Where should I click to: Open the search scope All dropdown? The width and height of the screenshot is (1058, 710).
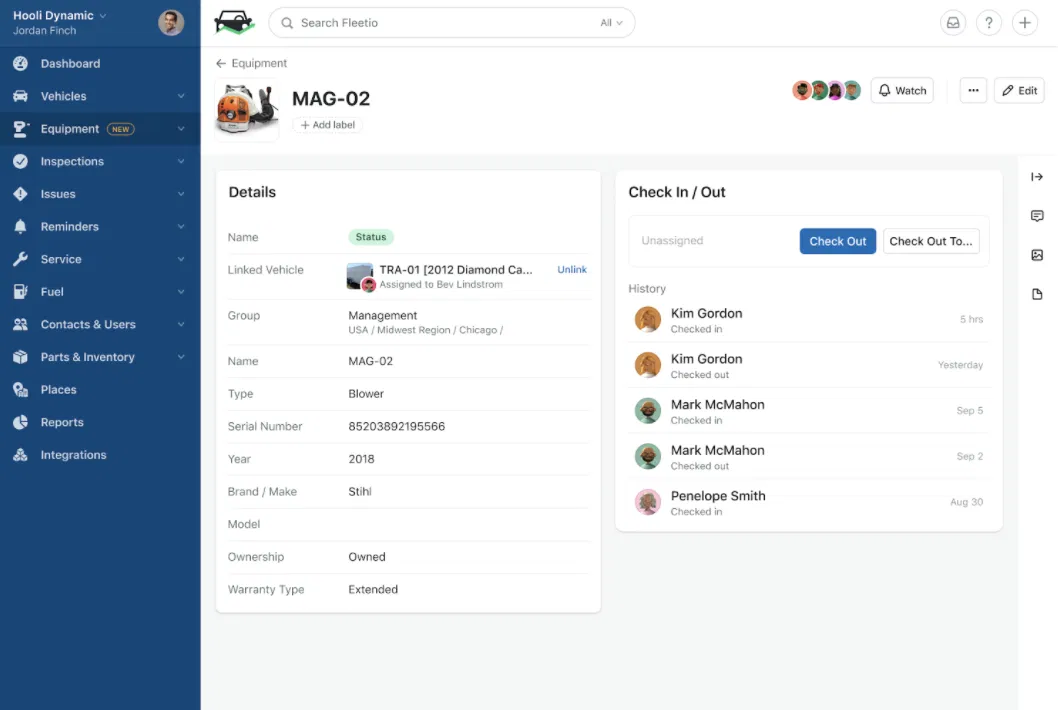point(611,23)
